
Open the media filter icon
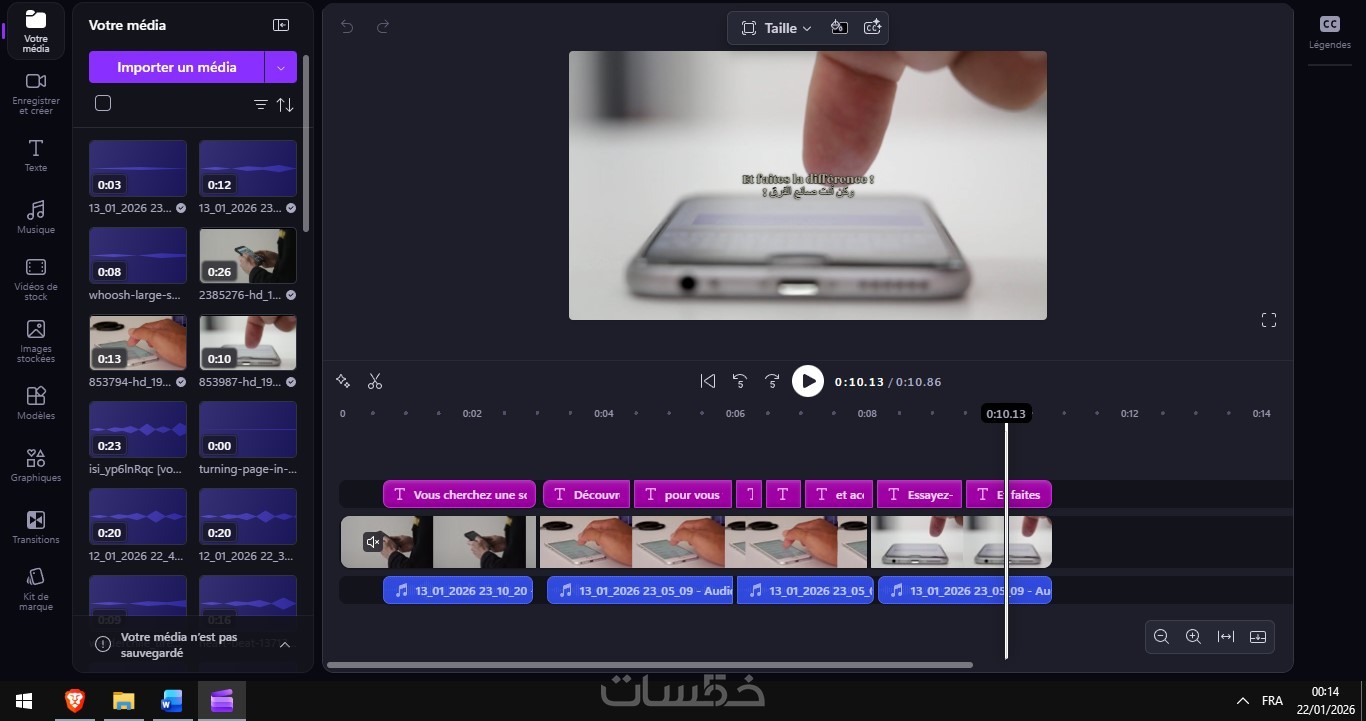point(261,104)
